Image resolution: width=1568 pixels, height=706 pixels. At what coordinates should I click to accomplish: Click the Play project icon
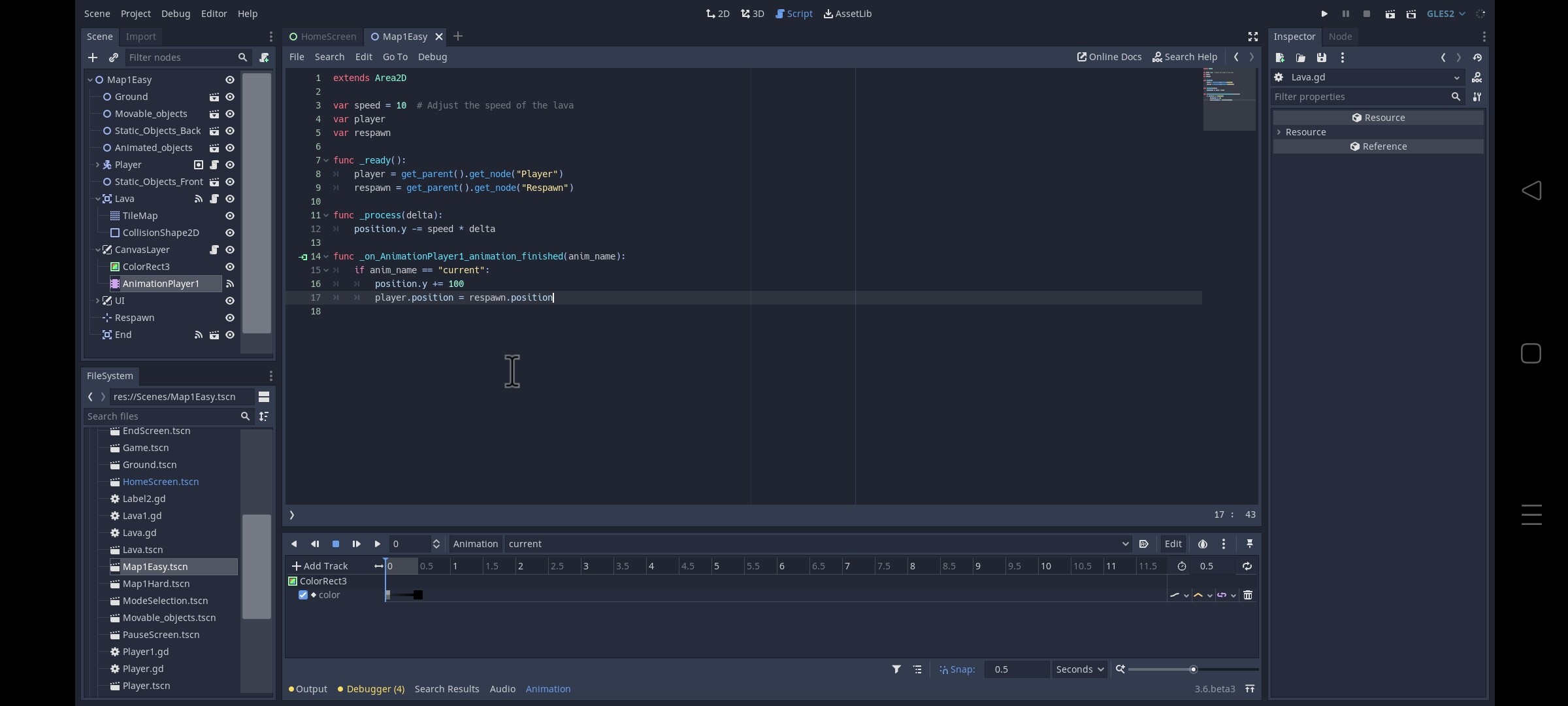1324,14
